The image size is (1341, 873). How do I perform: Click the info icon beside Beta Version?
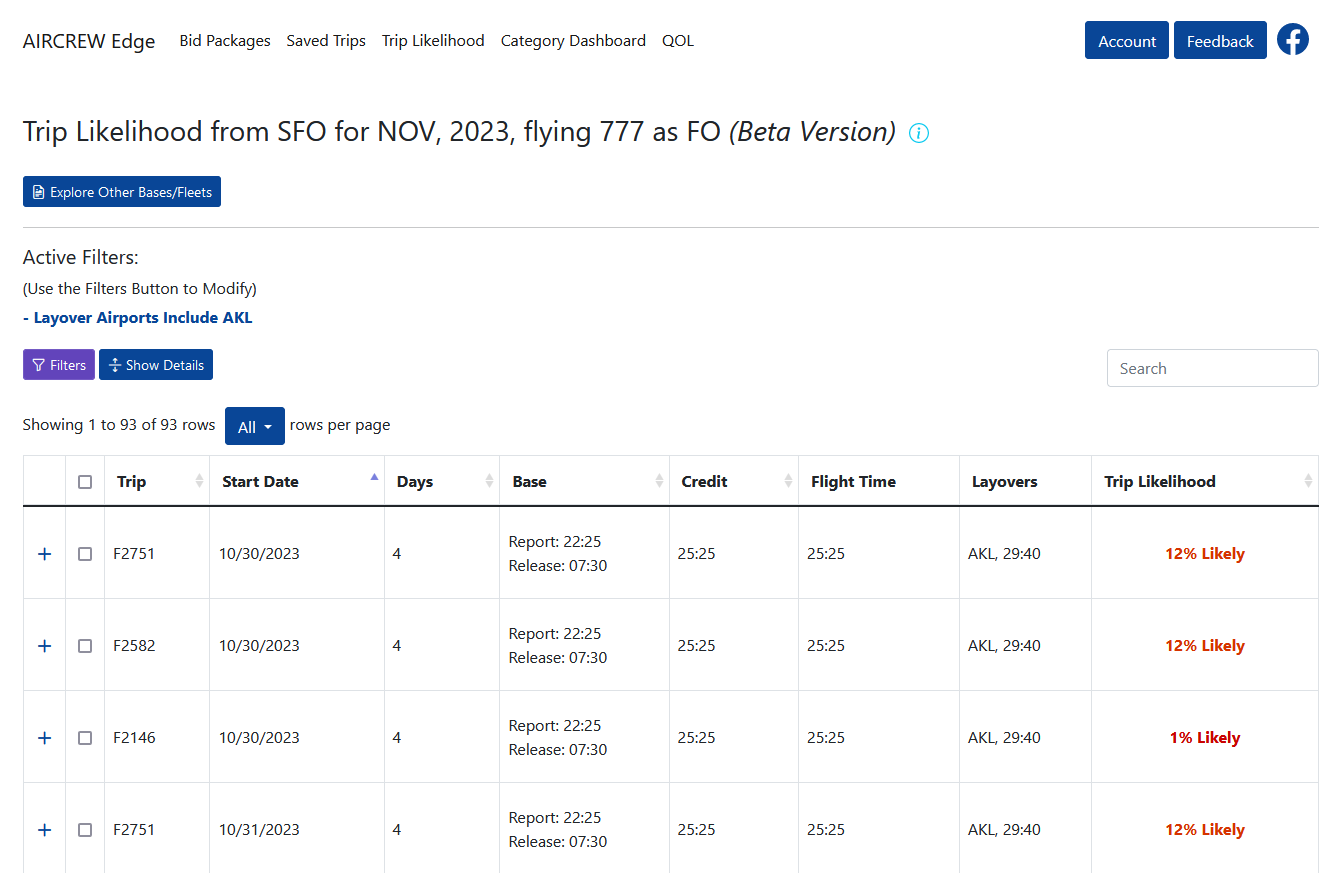coord(919,133)
